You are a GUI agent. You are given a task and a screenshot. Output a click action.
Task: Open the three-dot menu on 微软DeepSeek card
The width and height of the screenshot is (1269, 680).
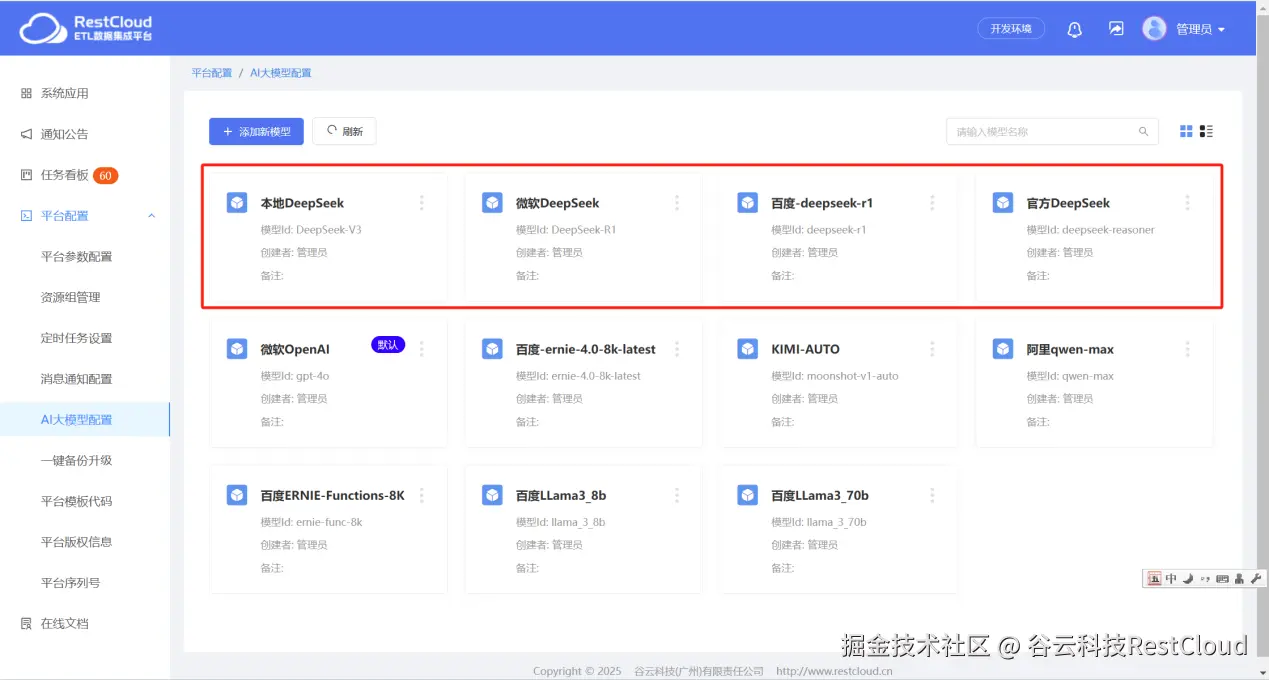coord(676,202)
